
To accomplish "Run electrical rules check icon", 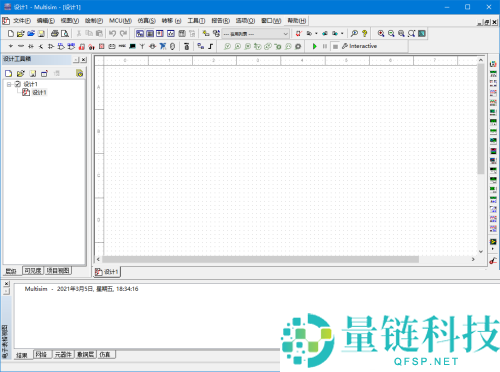I will pyautogui.click(x=299, y=33).
